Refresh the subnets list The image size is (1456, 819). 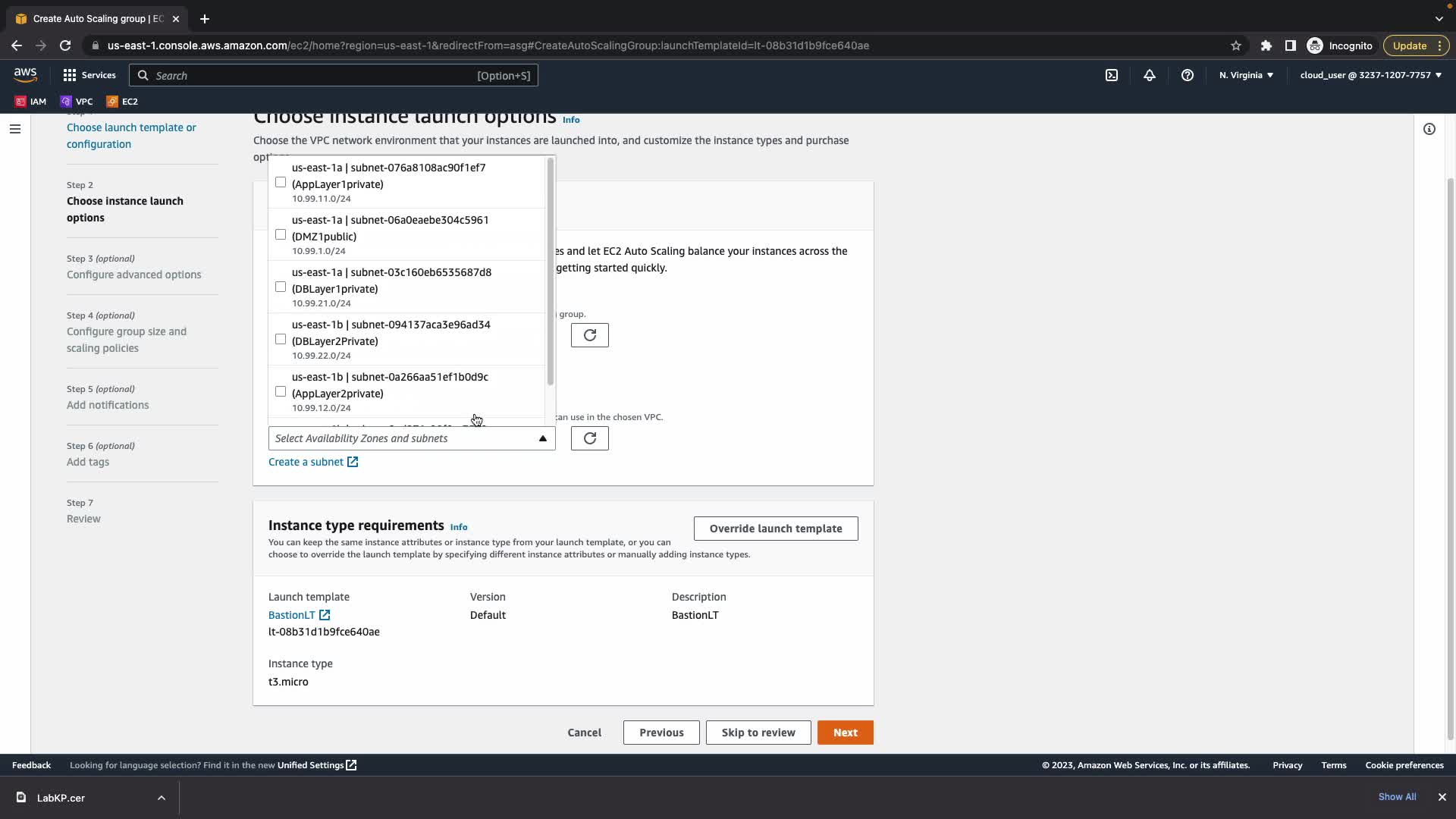click(x=589, y=438)
